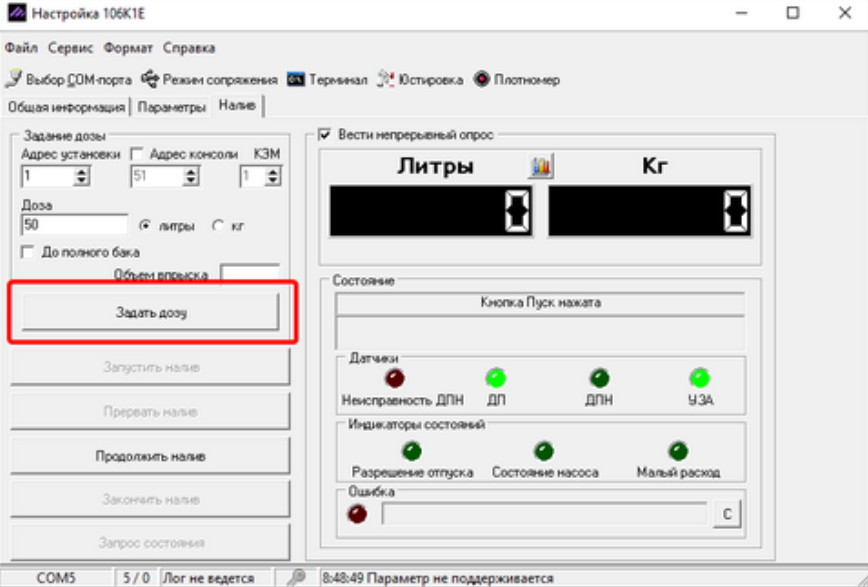
Task: Click the Состояние насоса indicator lamp
Action: tap(544, 451)
